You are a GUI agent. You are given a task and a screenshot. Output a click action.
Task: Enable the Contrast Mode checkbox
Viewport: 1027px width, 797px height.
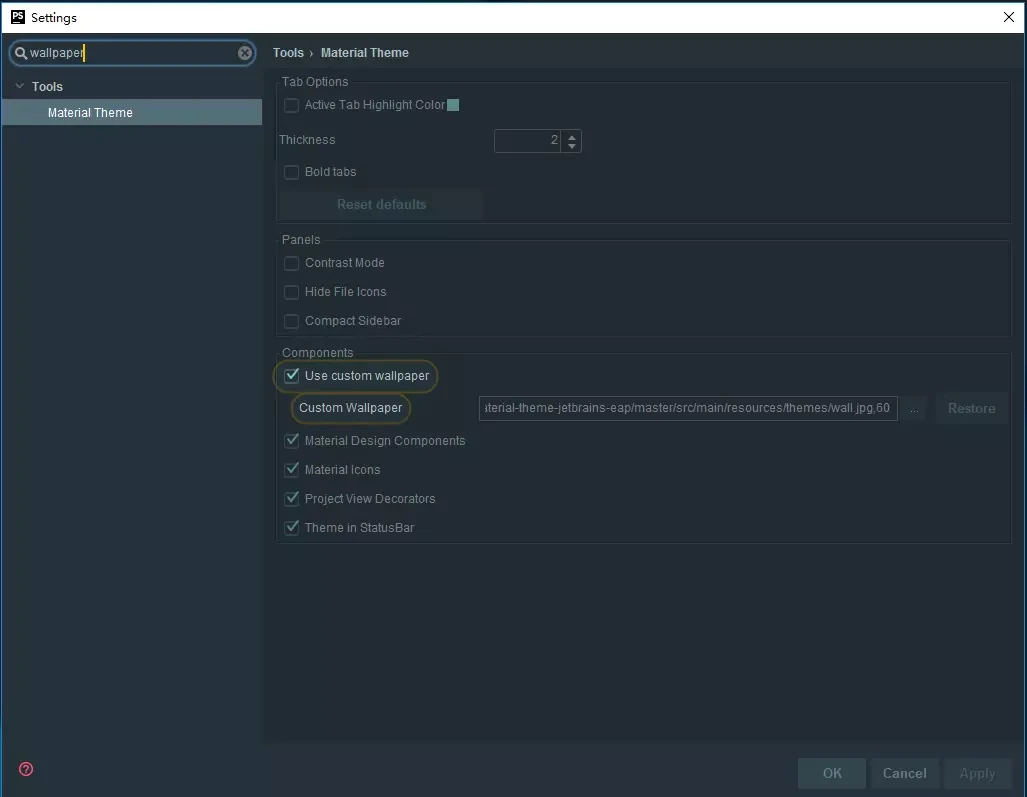click(x=292, y=263)
